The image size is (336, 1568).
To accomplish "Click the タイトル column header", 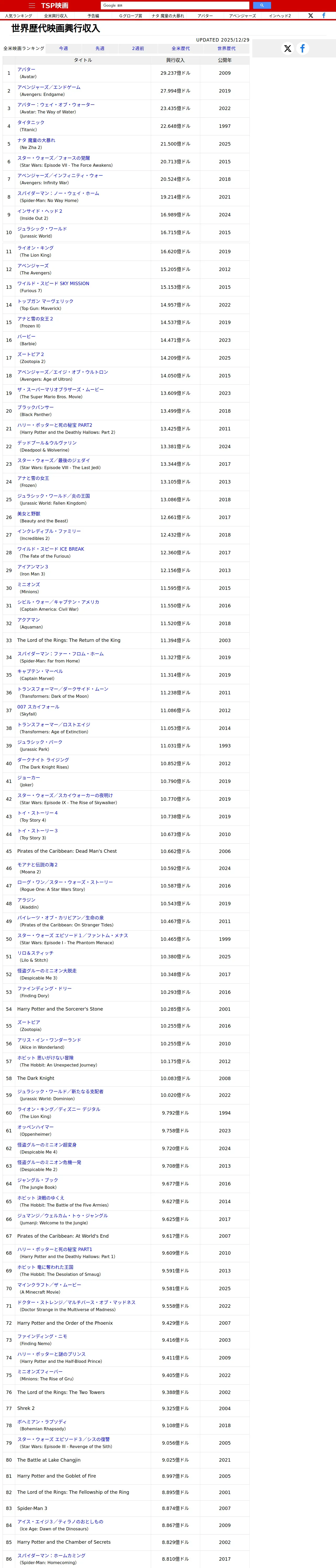I will point(83,60).
